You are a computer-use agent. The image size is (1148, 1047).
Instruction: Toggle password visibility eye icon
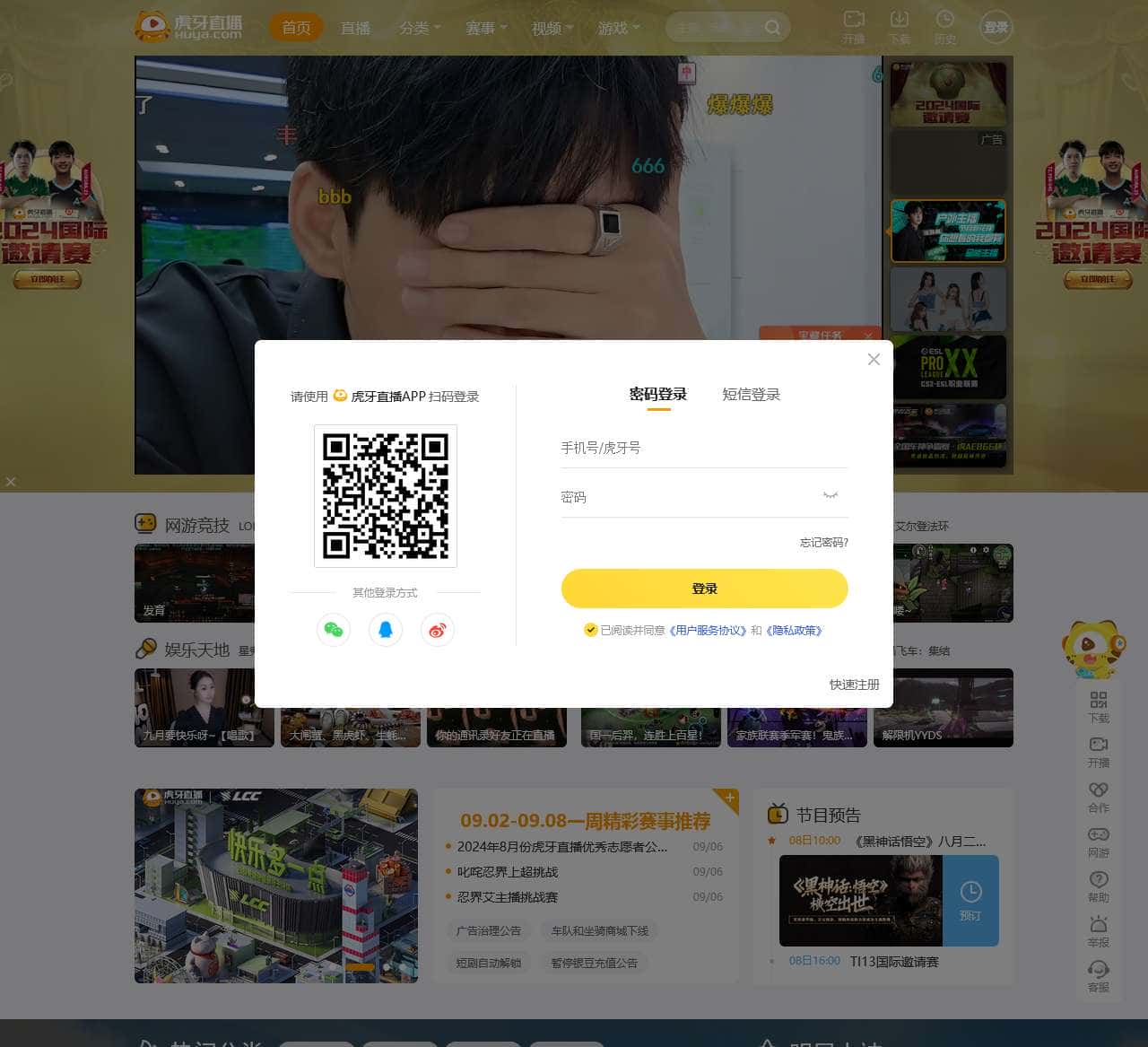point(831,495)
